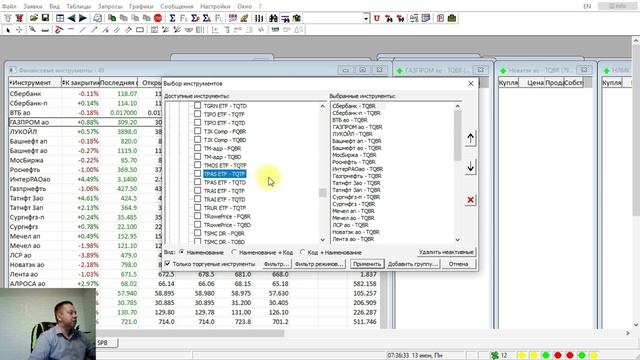This screenshot has height=360, width=640.
Task: Open the Окно menu
Action: coord(244,6)
